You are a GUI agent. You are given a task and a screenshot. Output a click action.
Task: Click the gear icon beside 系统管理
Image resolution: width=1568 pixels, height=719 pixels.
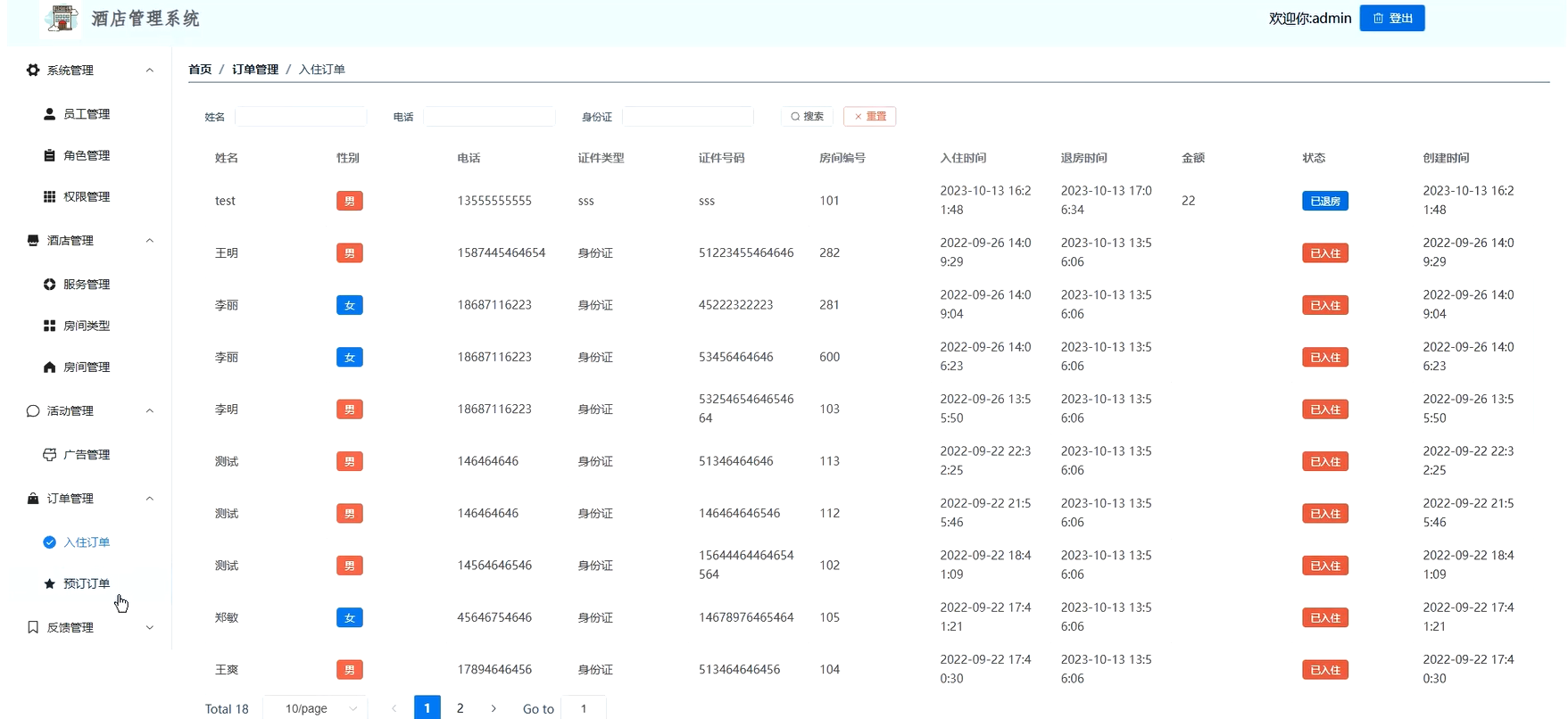click(x=33, y=70)
